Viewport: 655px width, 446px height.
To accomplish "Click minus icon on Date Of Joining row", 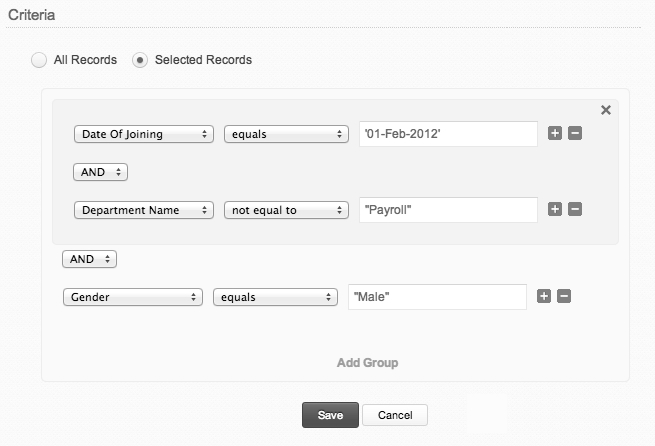I will tap(575, 134).
